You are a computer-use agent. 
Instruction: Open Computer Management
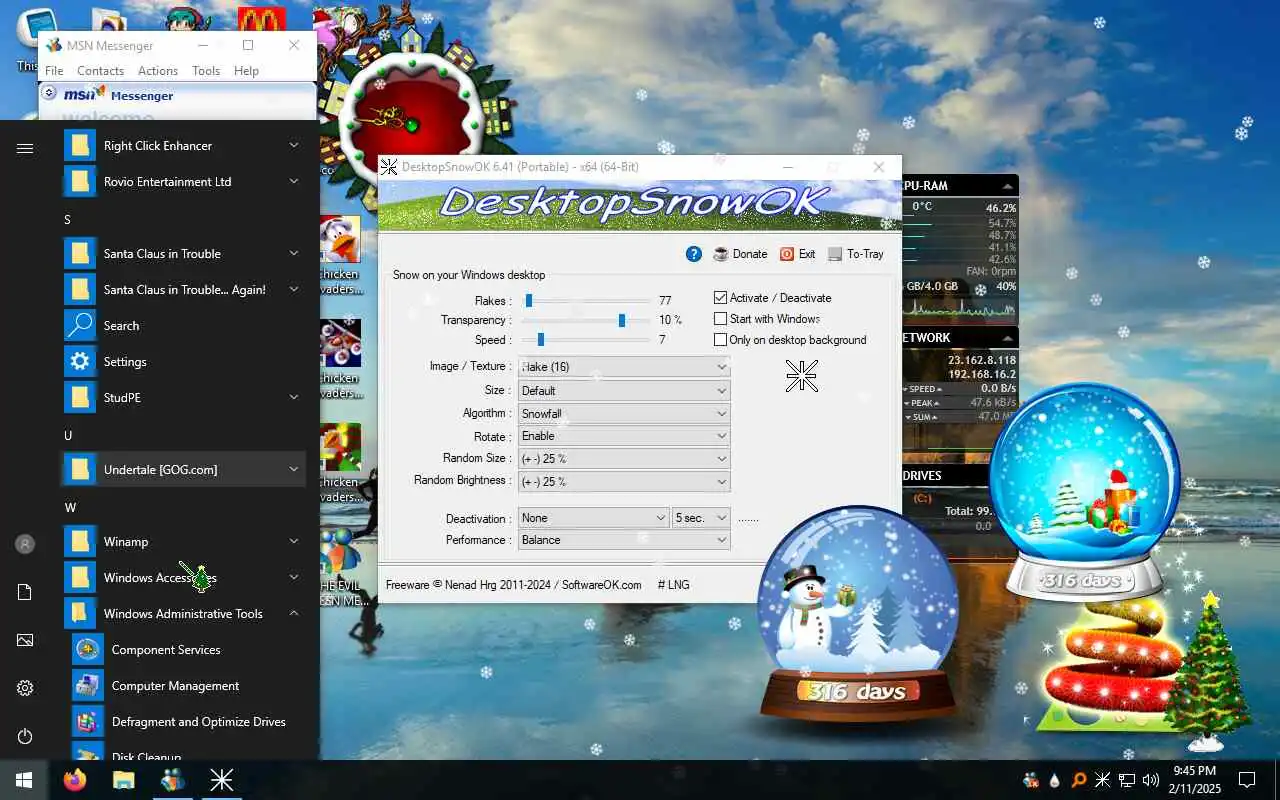(x=183, y=686)
